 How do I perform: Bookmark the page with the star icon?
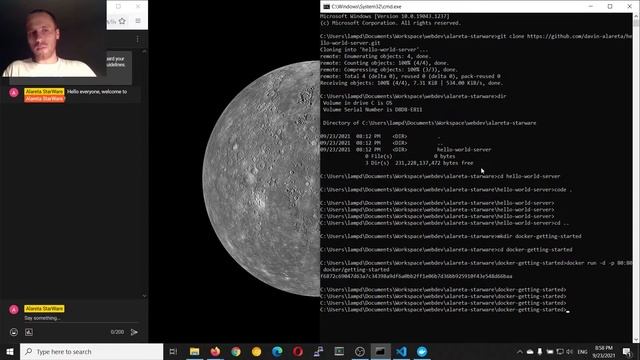pyautogui.click(x=122, y=21)
